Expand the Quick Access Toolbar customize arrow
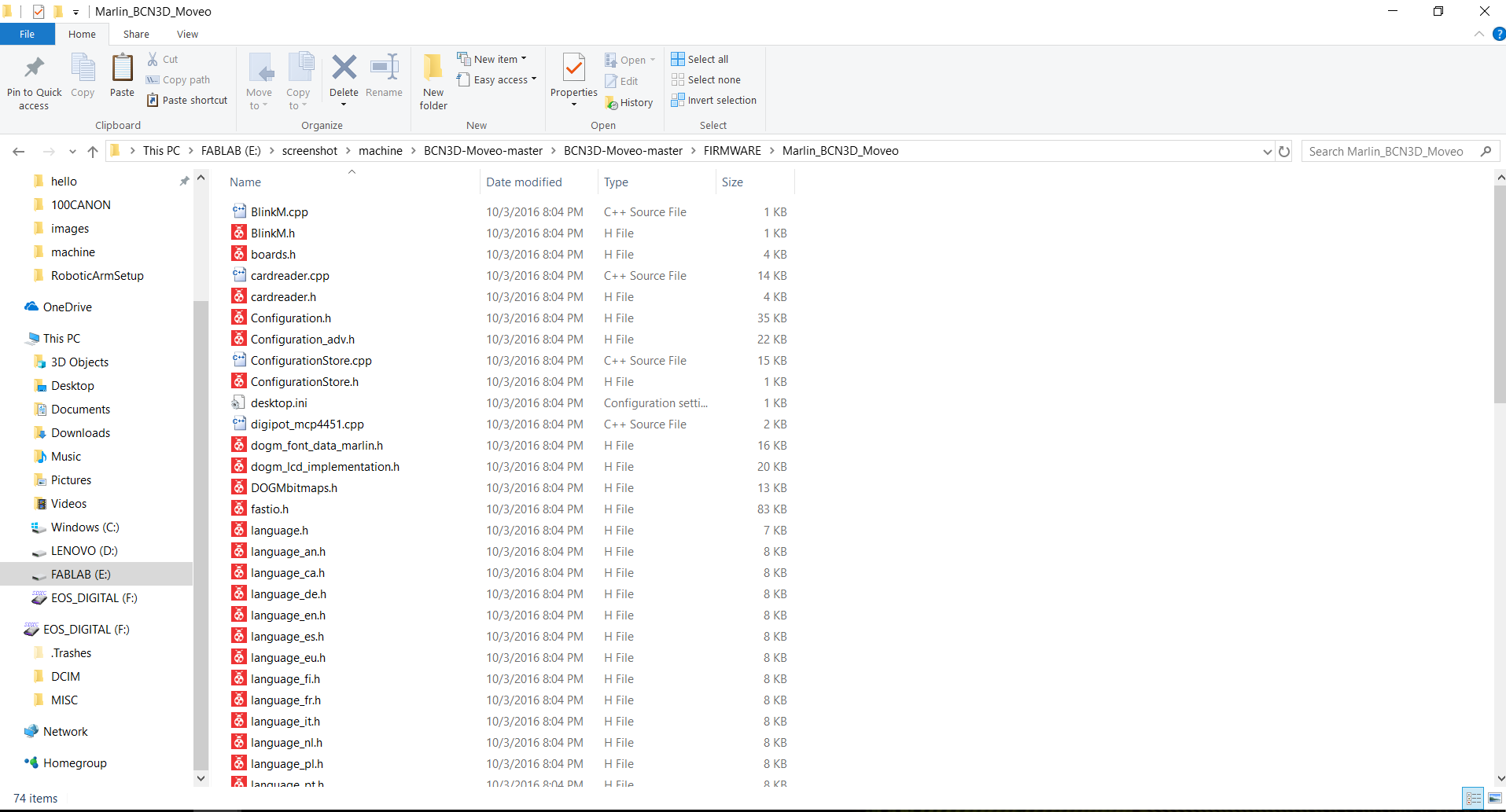 click(x=75, y=12)
